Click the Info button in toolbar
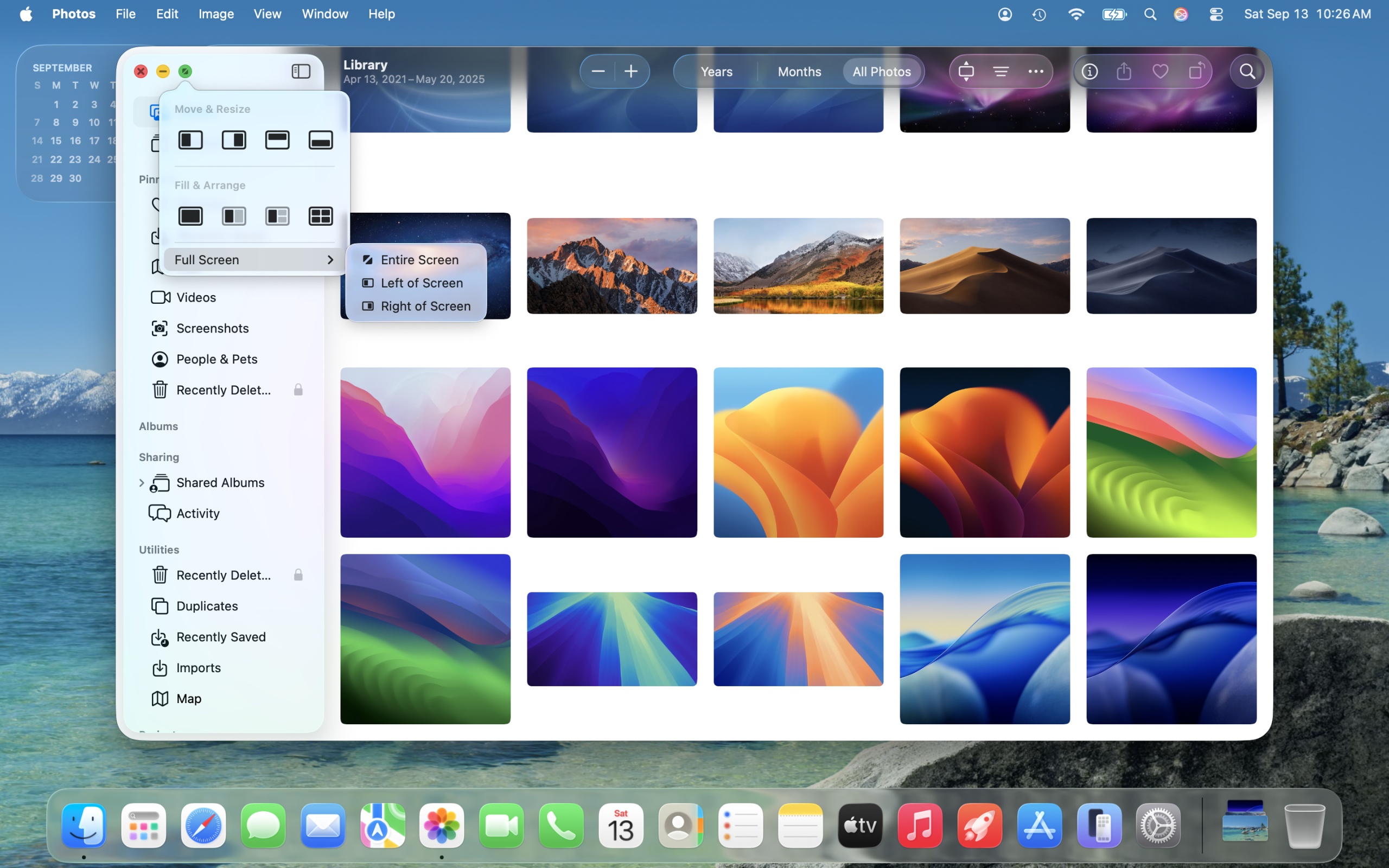The width and height of the screenshot is (1389, 868). point(1089,72)
